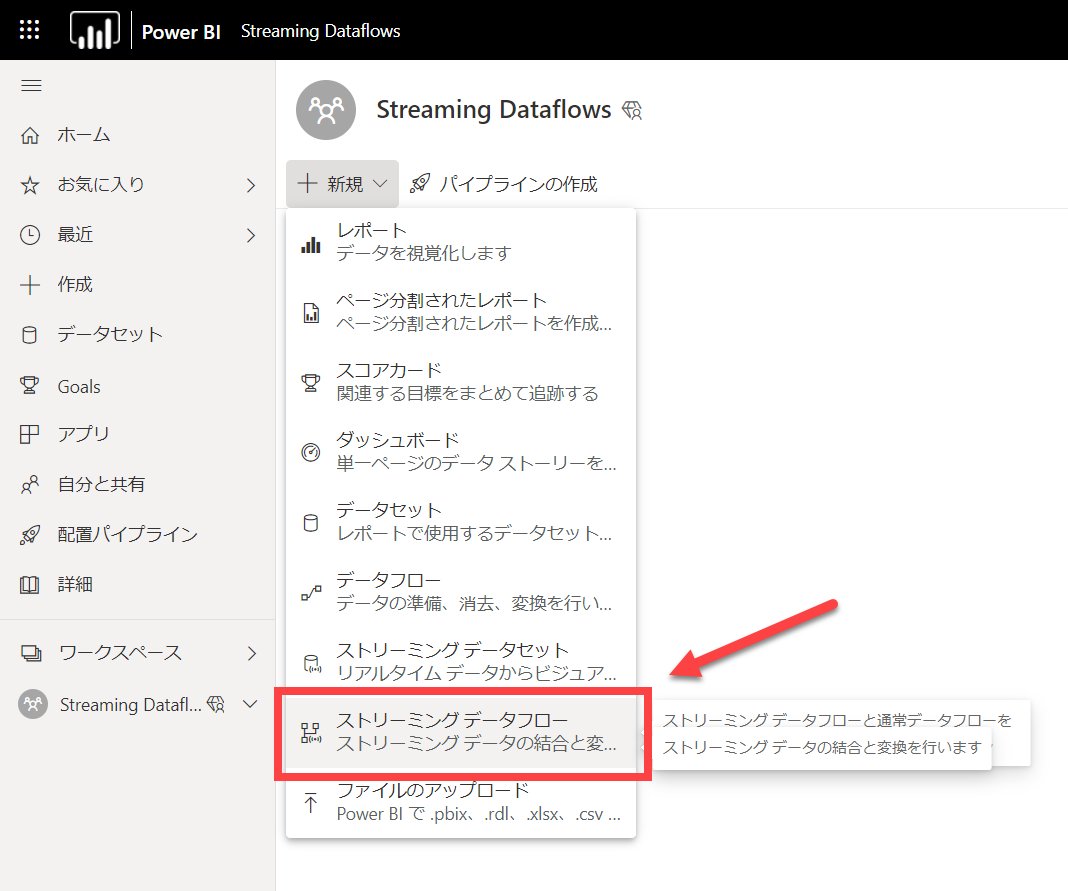Click the trophy icon beside スコアカード
Viewport: 1068px width, 891px height.
click(311, 382)
